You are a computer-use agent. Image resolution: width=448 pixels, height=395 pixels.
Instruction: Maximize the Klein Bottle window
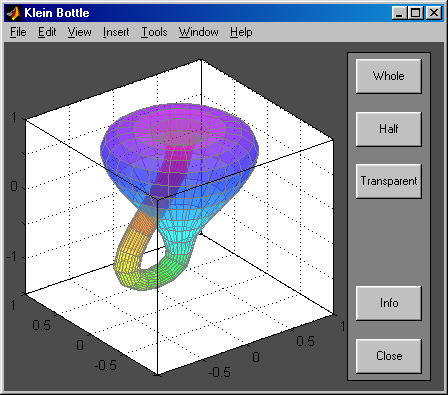(415, 13)
